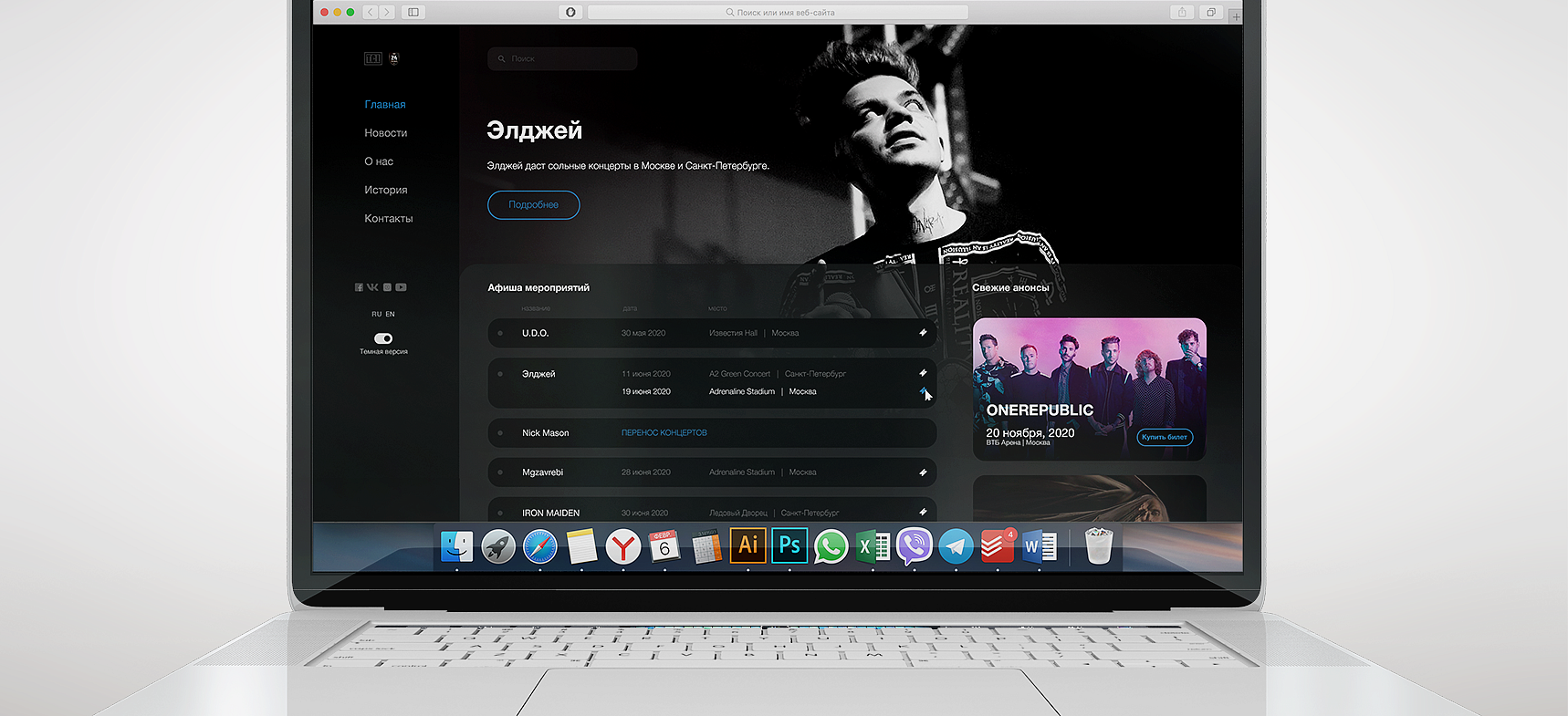Click Купить билет on the OneRepublic card
This screenshot has height=716, width=1568.
(x=1165, y=437)
